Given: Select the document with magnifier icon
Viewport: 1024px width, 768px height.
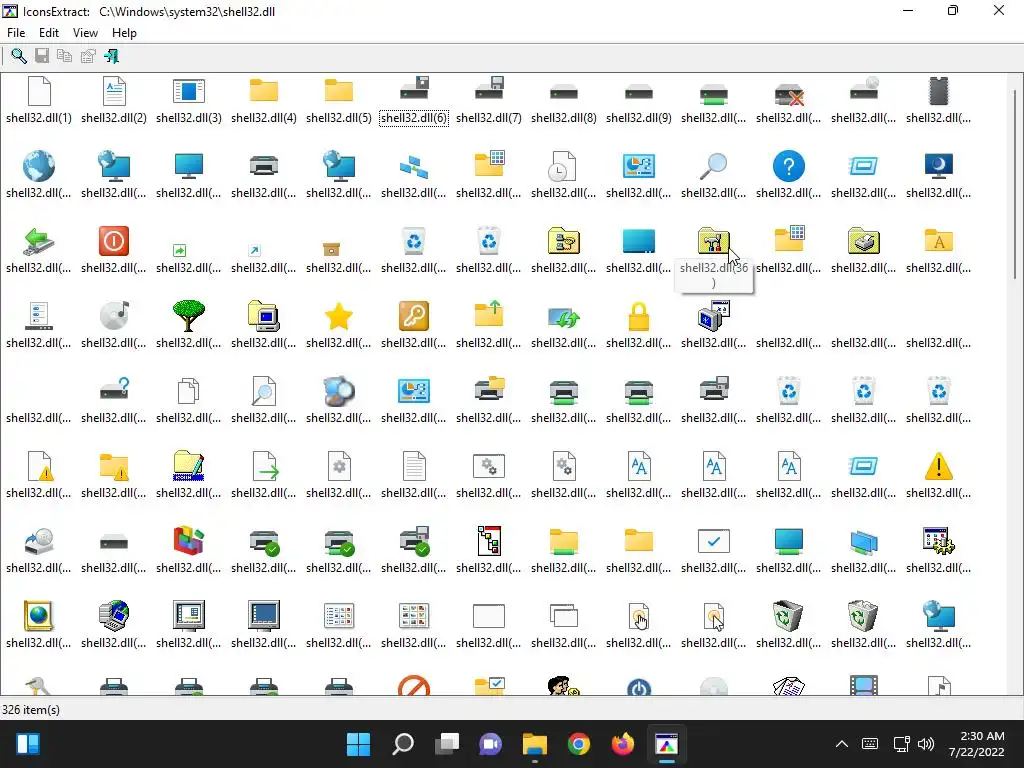Looking at the screenshot, I should [x=264, y=391].
